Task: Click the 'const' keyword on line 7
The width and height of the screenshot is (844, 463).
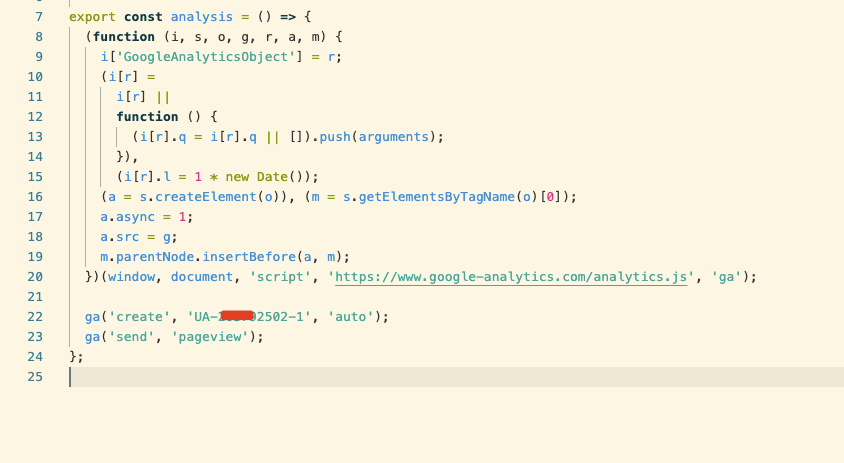Action: click(x=143, y=17)
